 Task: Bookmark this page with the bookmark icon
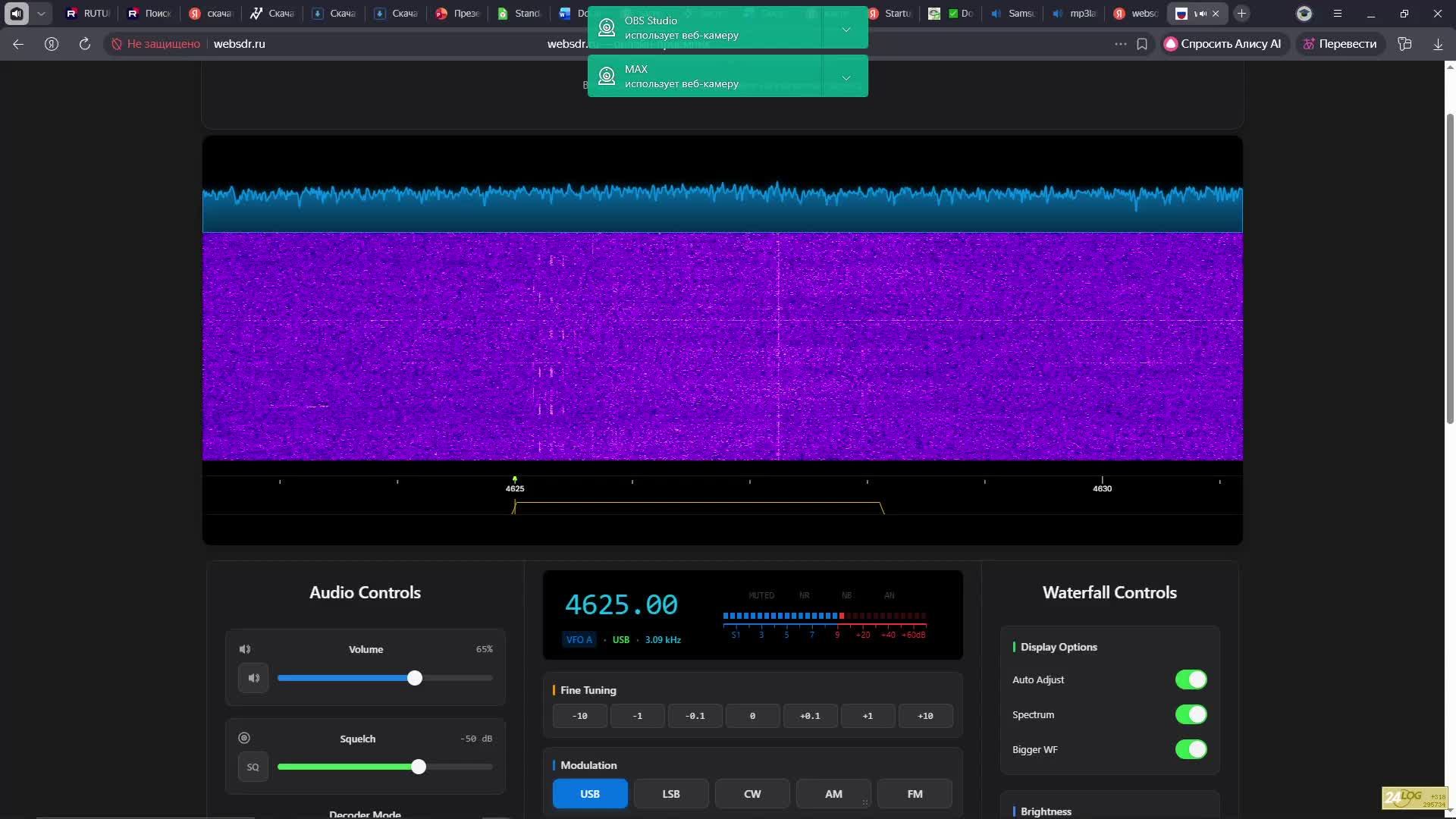[1142, 44]
